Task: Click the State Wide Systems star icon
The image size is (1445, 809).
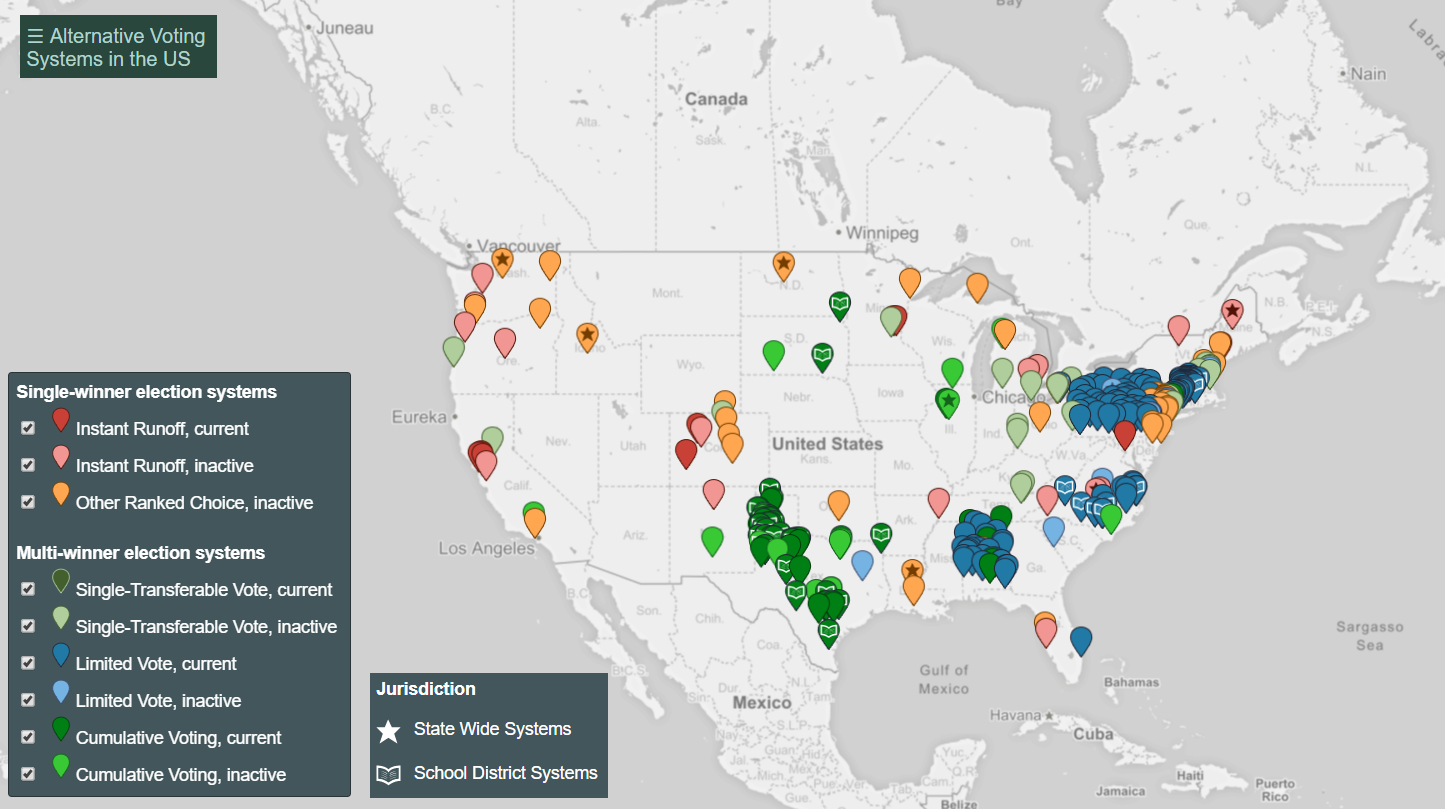Action: coord(389,730)
